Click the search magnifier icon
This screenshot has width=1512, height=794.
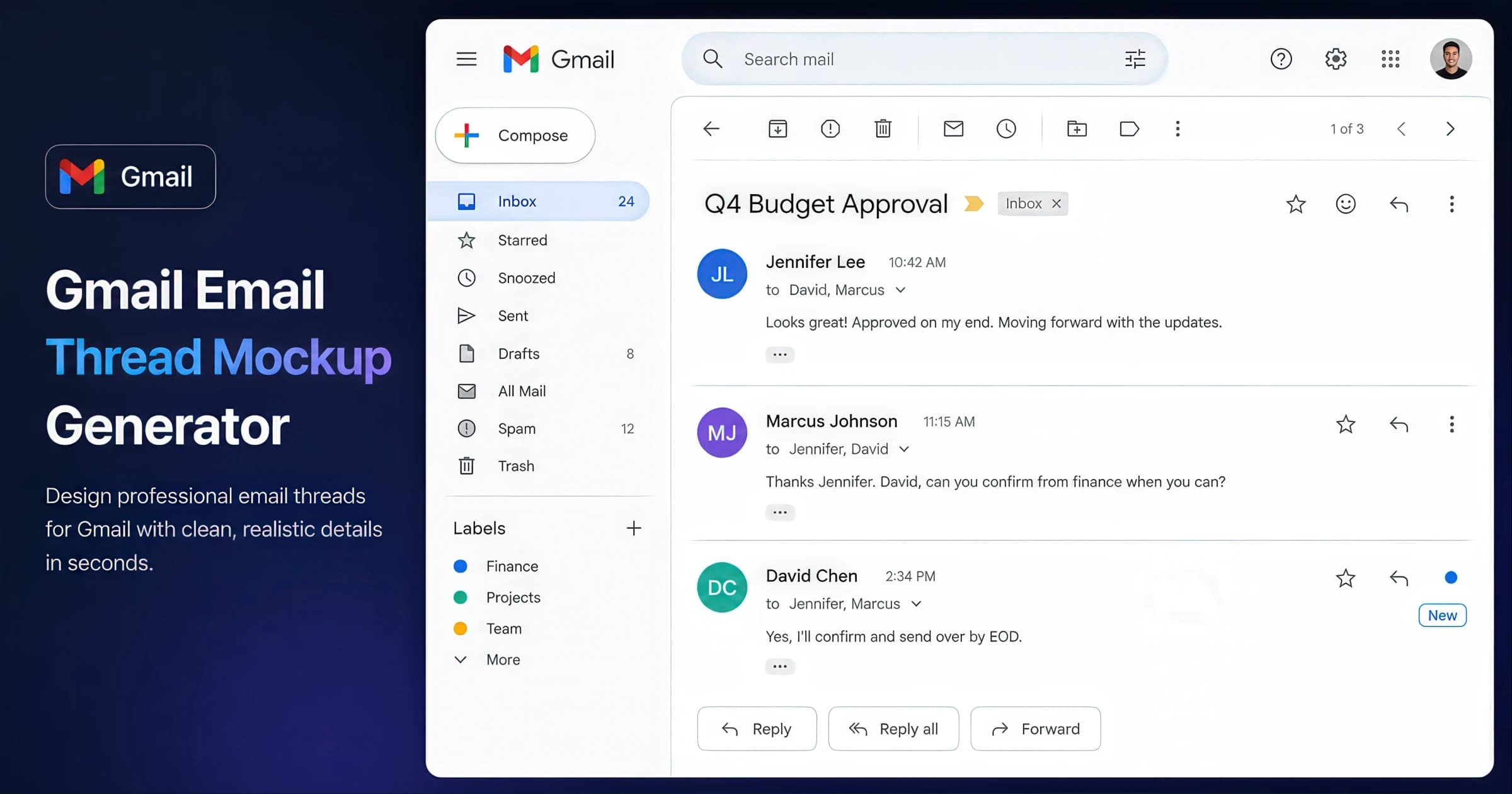point(713,59)
